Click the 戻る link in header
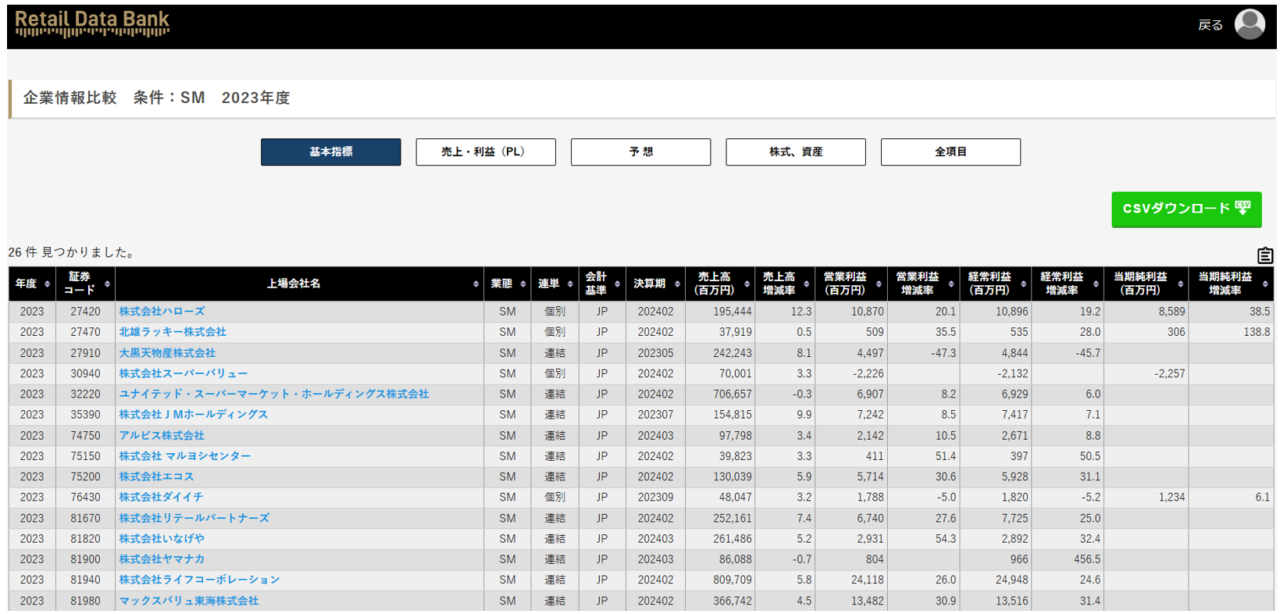This screenshot has height=614, width=1280. [1209, 25]
